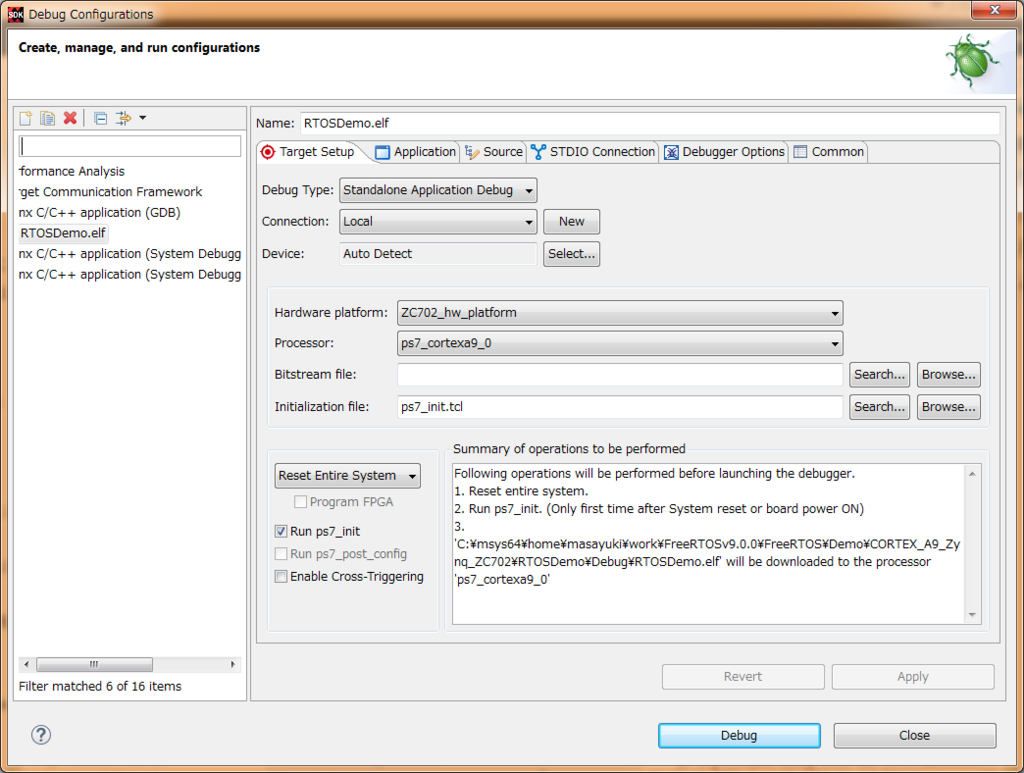Click Browse... for Initialization file

point(948,407)
